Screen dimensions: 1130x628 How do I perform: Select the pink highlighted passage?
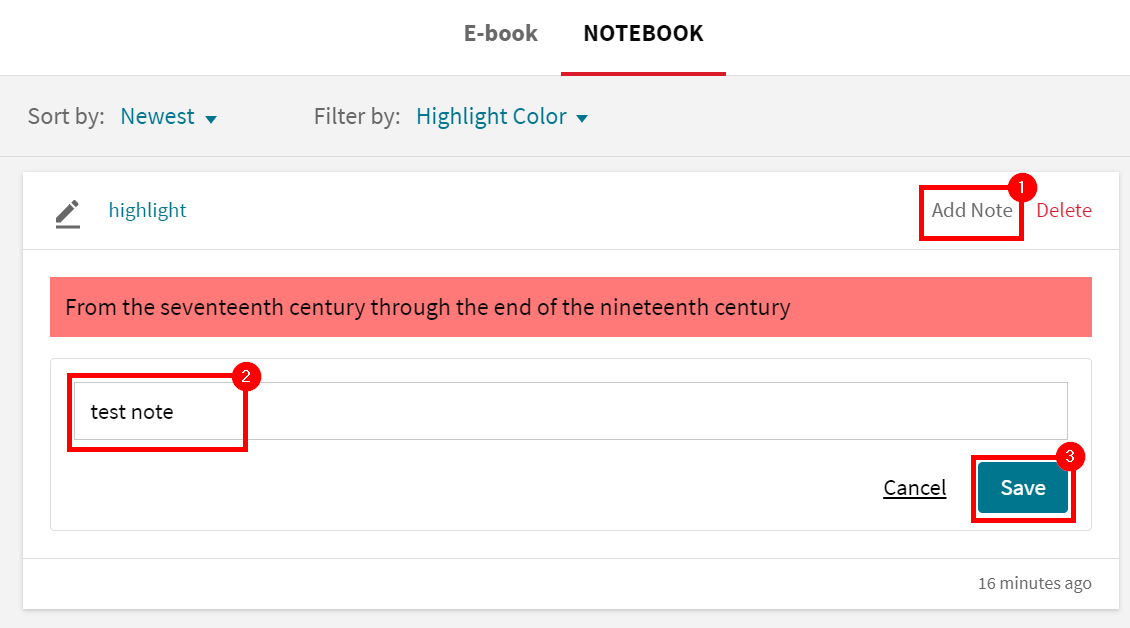(x=420, y=307)
